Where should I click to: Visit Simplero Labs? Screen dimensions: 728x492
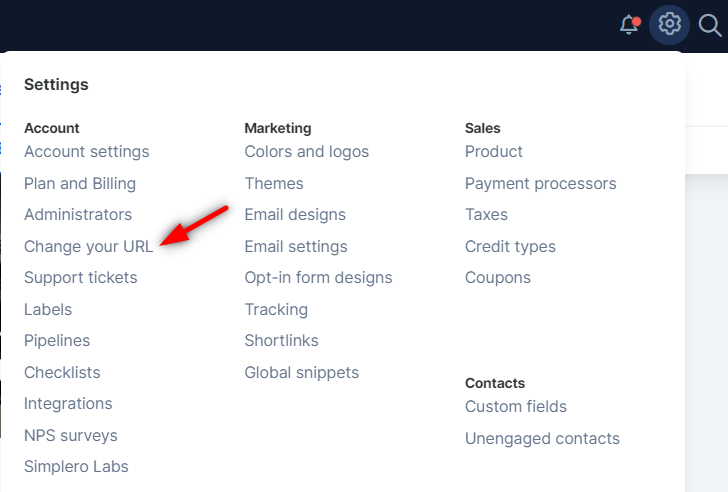76,466
